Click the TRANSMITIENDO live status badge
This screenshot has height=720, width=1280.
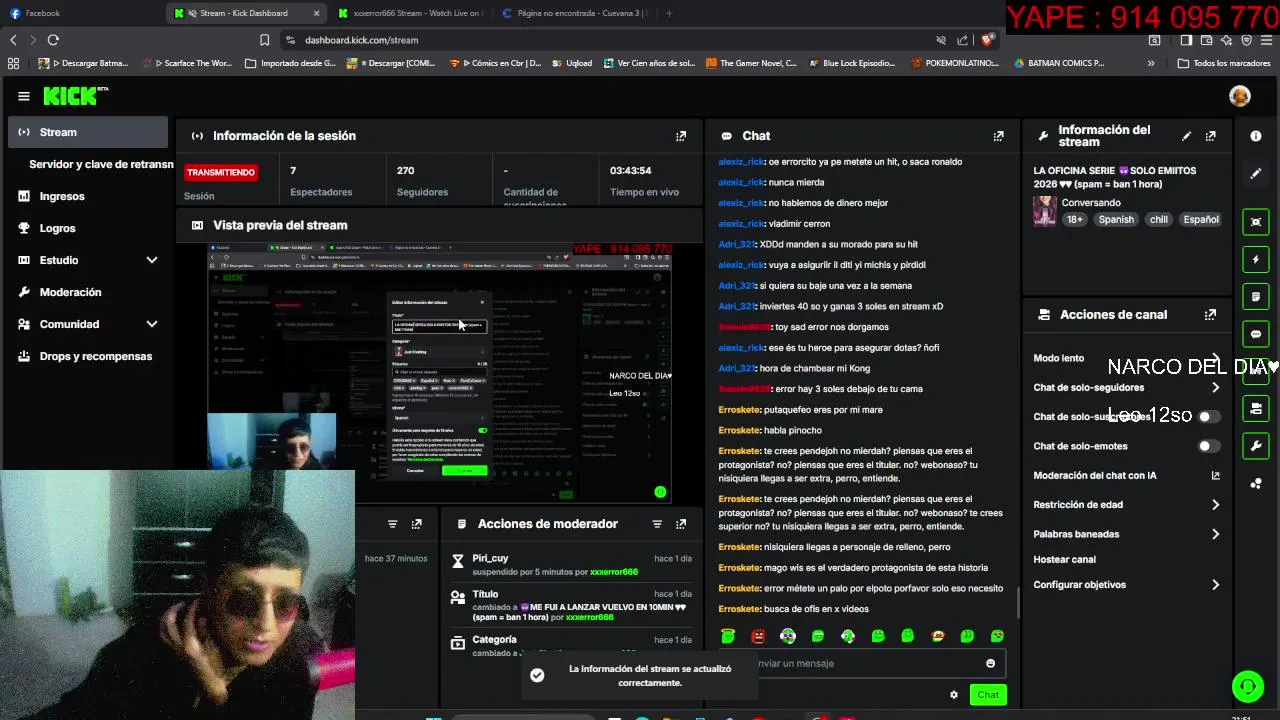pos(221,172)
